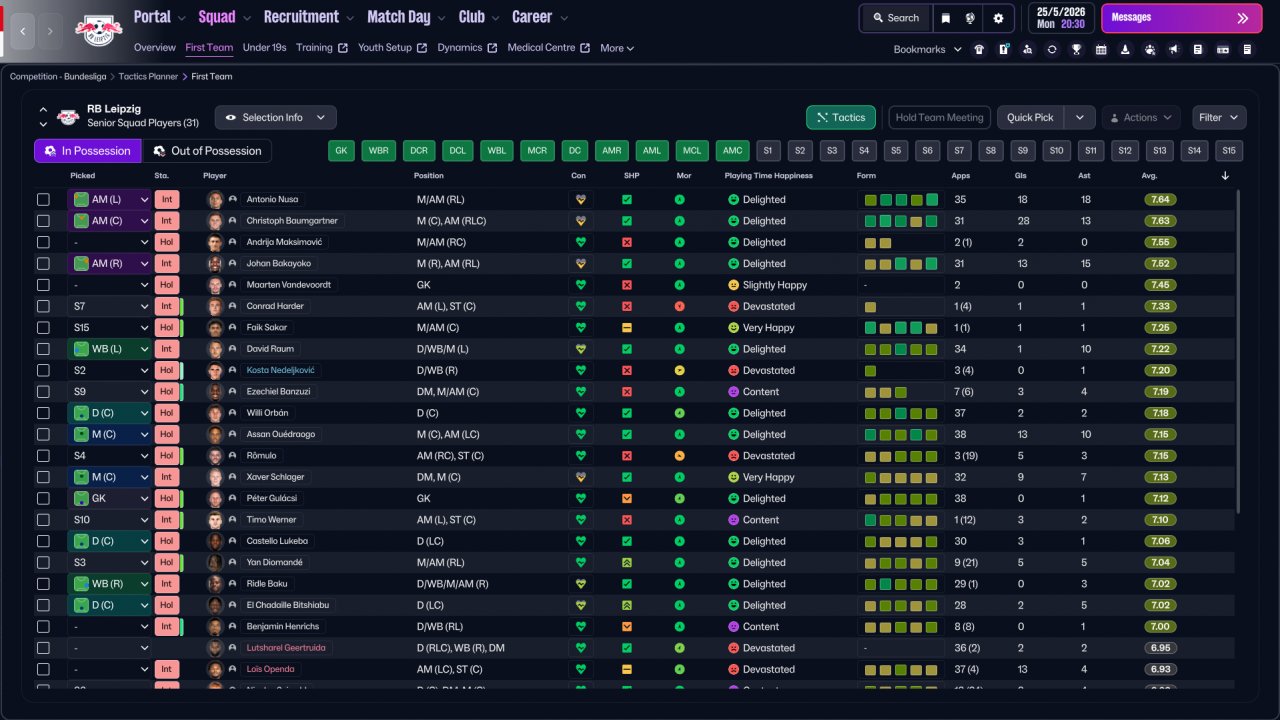Open the globe icon in top bar
1280x720 pixels.
[970, 18]
